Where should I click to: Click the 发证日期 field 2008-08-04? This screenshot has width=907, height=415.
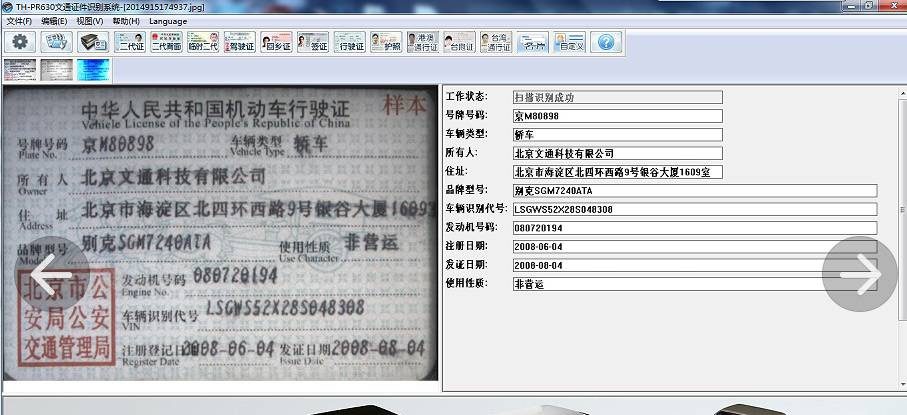click(x=695, y=266)
